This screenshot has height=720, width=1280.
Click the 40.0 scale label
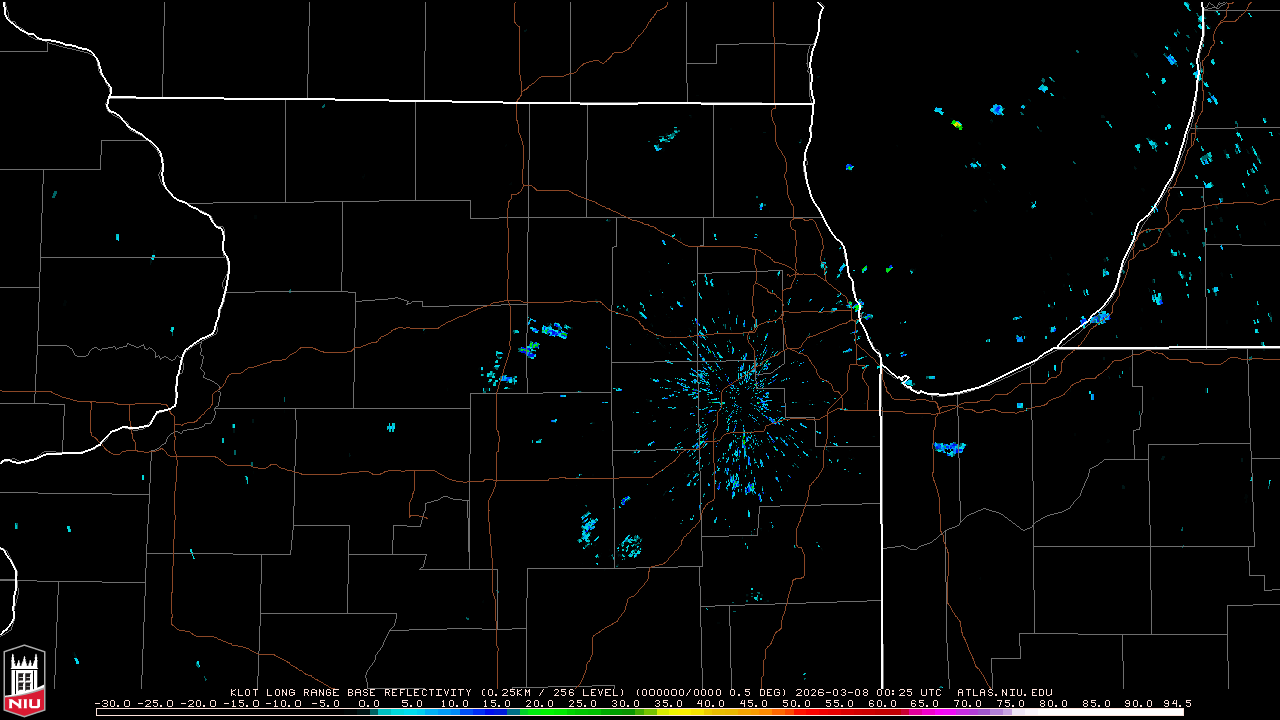pos(711,703)
